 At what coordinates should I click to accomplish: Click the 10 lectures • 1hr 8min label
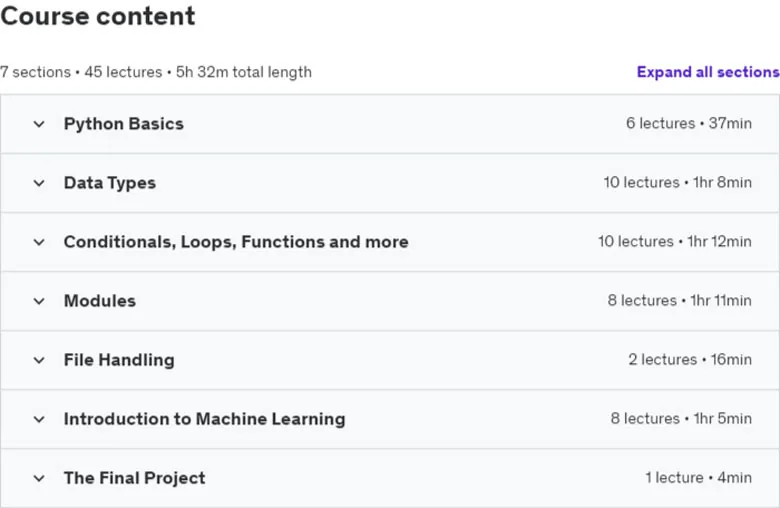click(x=678, y=182)
